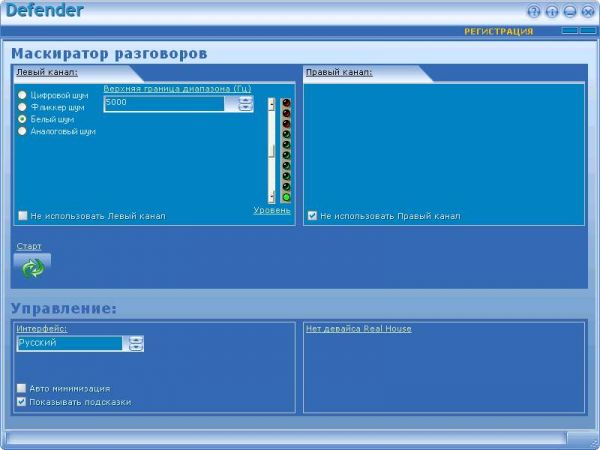Click the green Start refresh-arrows icon

pos(33,267)
